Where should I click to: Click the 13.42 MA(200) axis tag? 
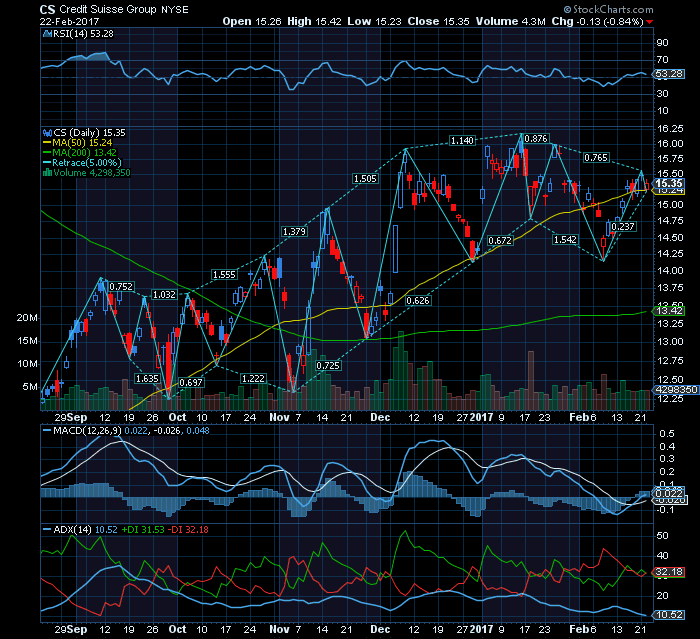click(x=669, y=311)
